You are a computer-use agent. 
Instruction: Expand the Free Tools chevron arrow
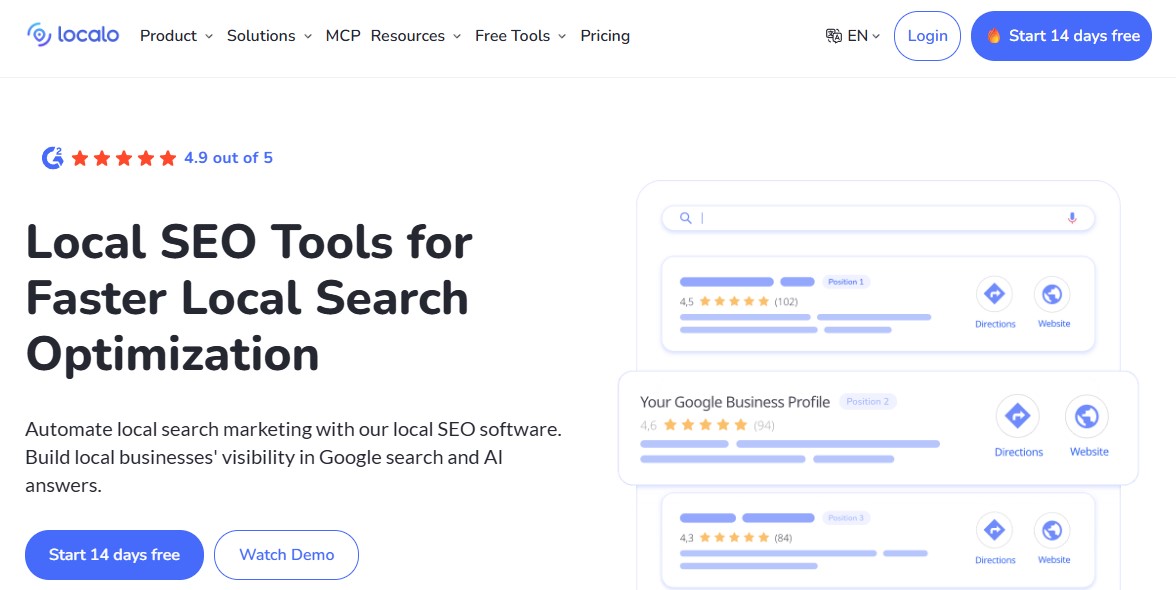click(562, 36)
